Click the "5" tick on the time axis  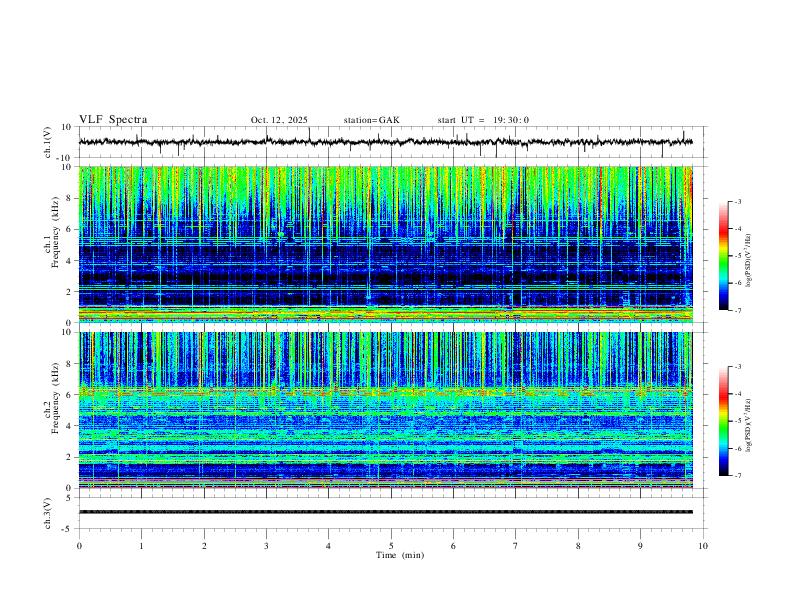(x=391, y=546)
